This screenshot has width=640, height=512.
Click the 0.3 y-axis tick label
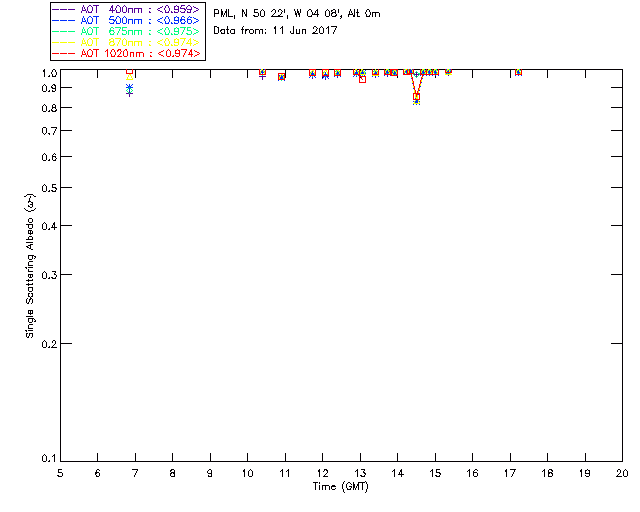[49, 275]
